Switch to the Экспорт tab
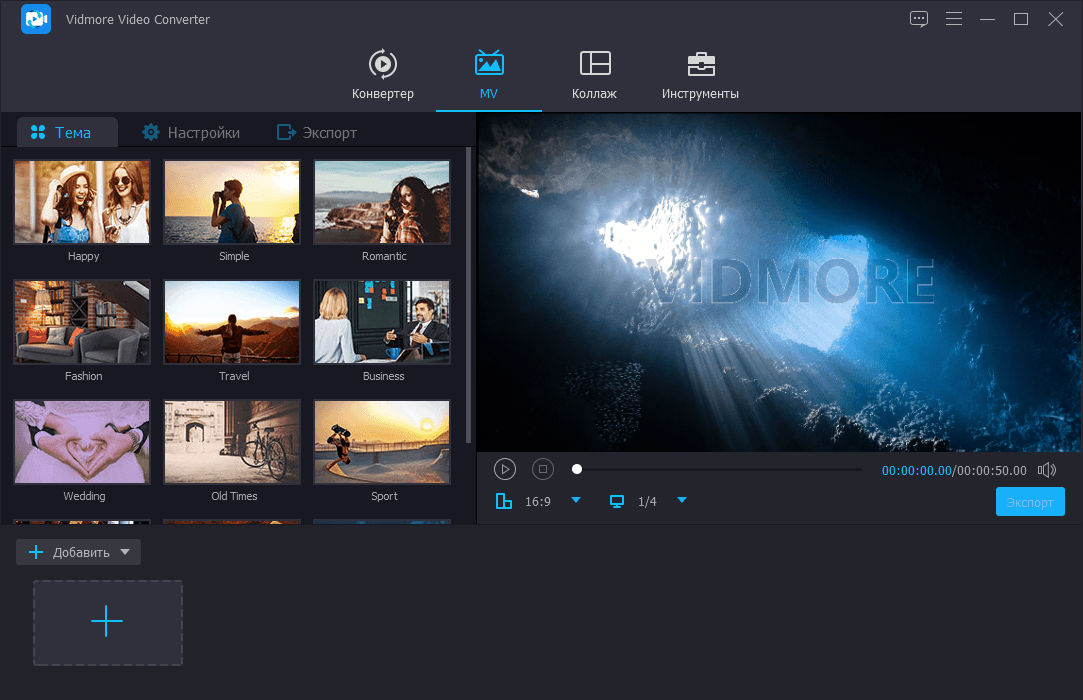 click(317, 132)
